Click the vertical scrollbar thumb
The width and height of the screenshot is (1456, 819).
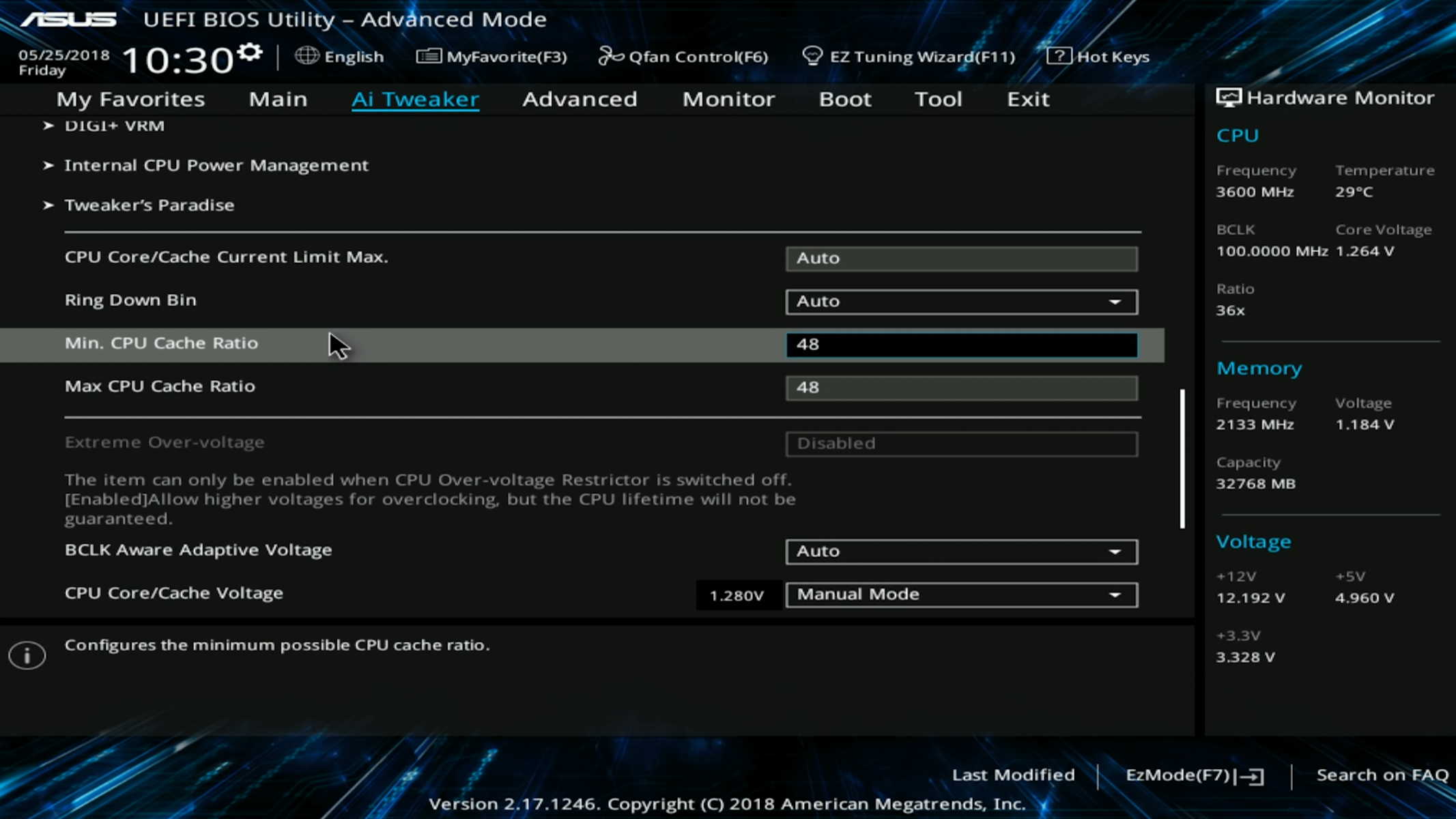click(1182, 459)
